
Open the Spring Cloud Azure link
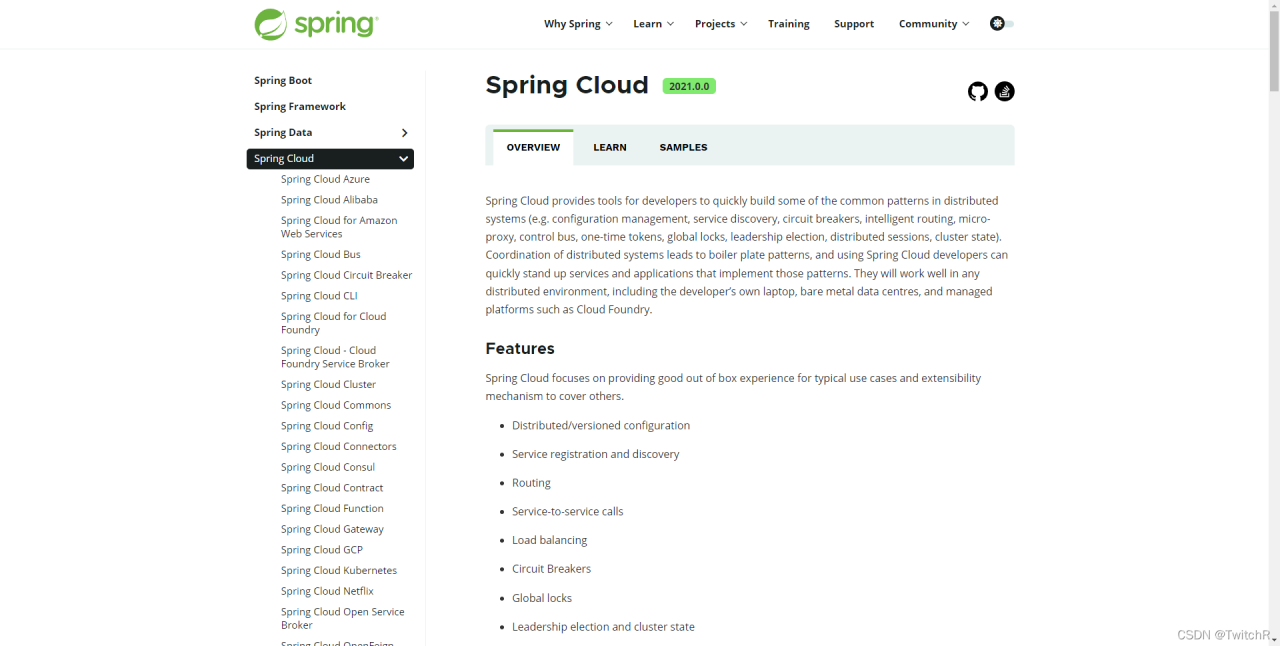pos(325,180)
